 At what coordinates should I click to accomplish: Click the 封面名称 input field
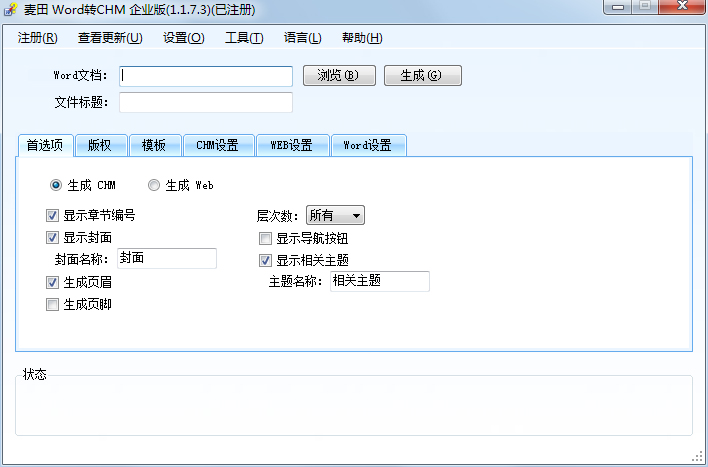click(x=167, y=258)
